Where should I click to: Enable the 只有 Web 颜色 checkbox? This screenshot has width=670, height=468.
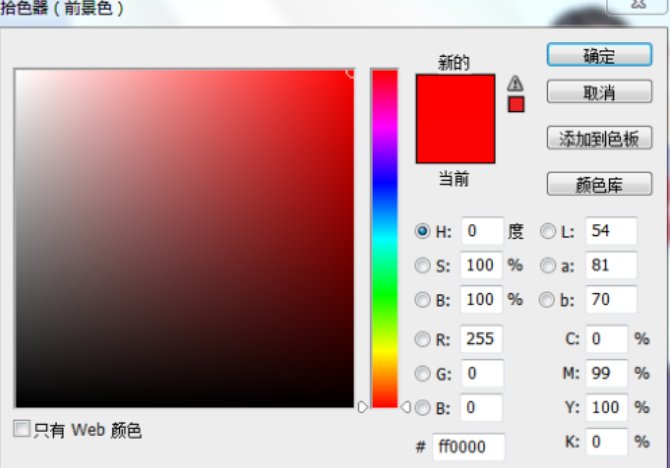tap(21, 429)
